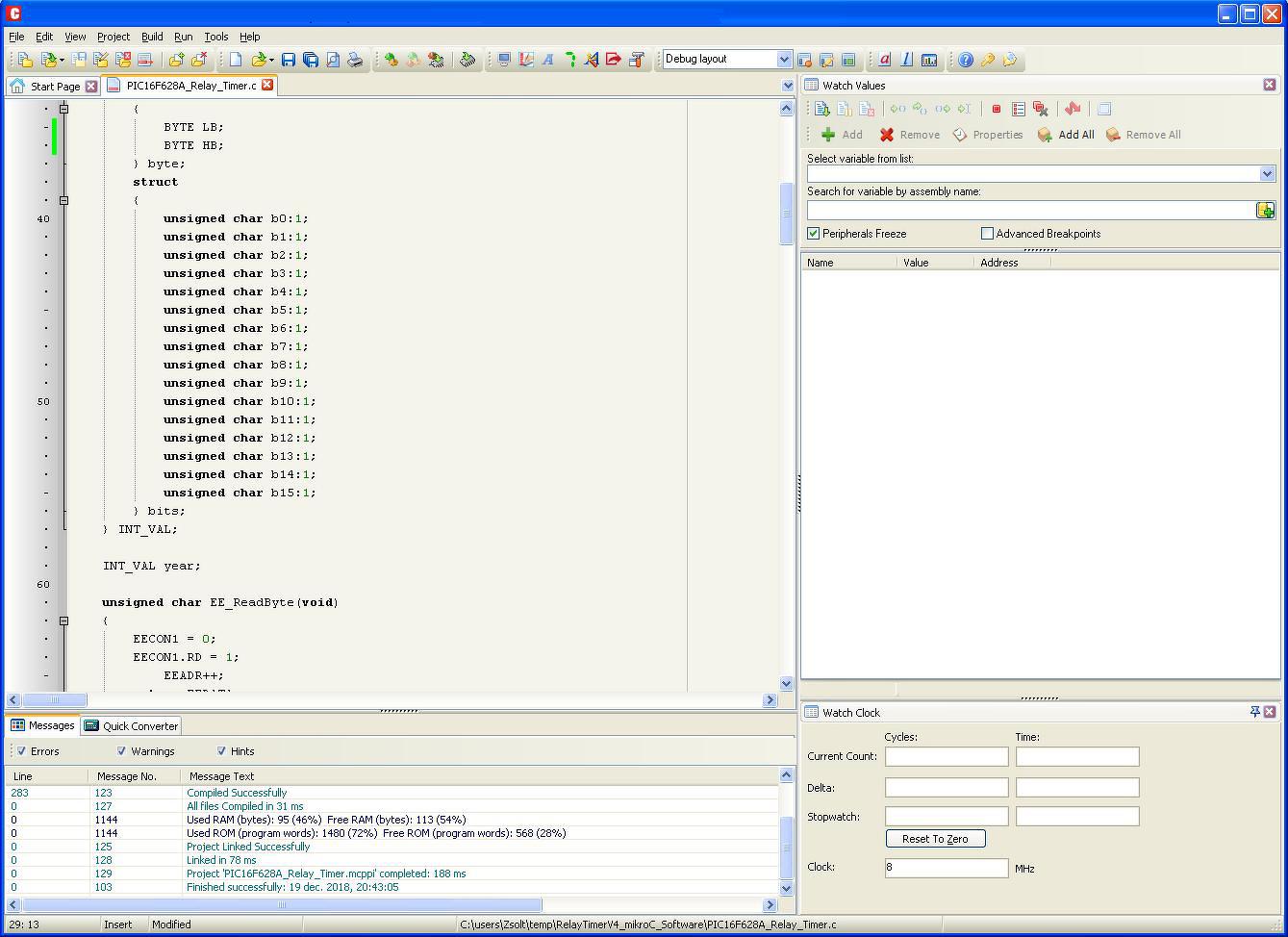Open the dropdown arrow beside Open File
The width and height of the screenshot is (1288, 937).
tap(271, 60)
